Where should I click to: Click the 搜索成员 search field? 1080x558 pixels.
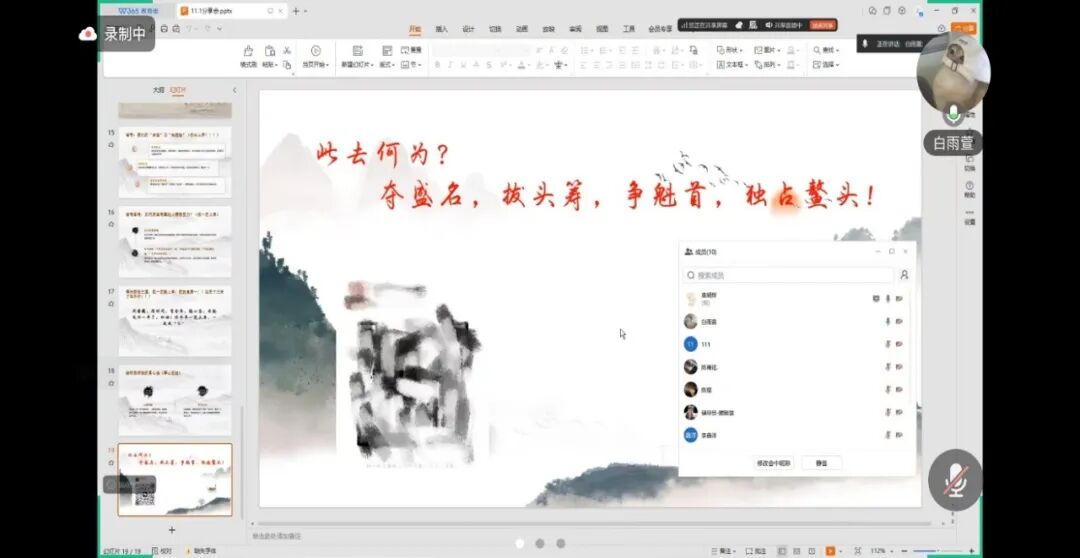click(x=788, y=275)
